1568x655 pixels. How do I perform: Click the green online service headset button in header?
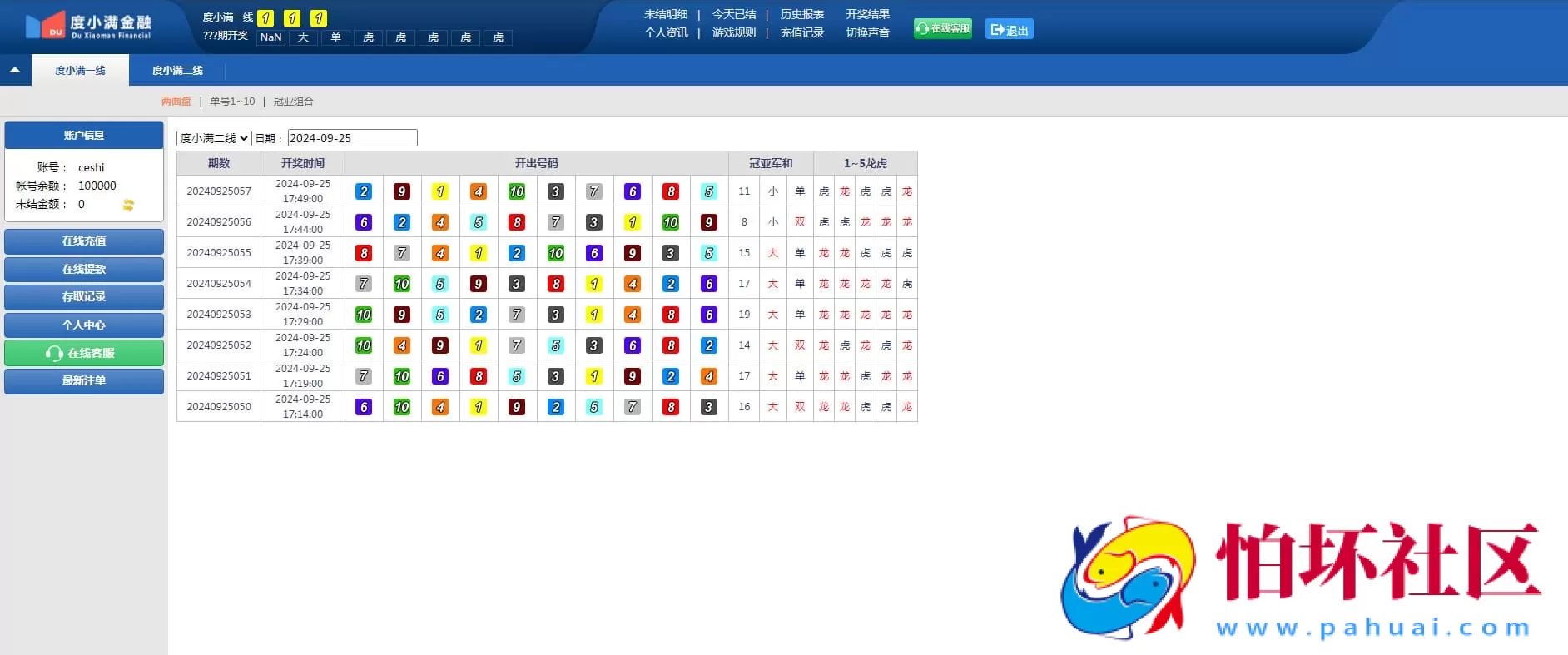point(942,29)
